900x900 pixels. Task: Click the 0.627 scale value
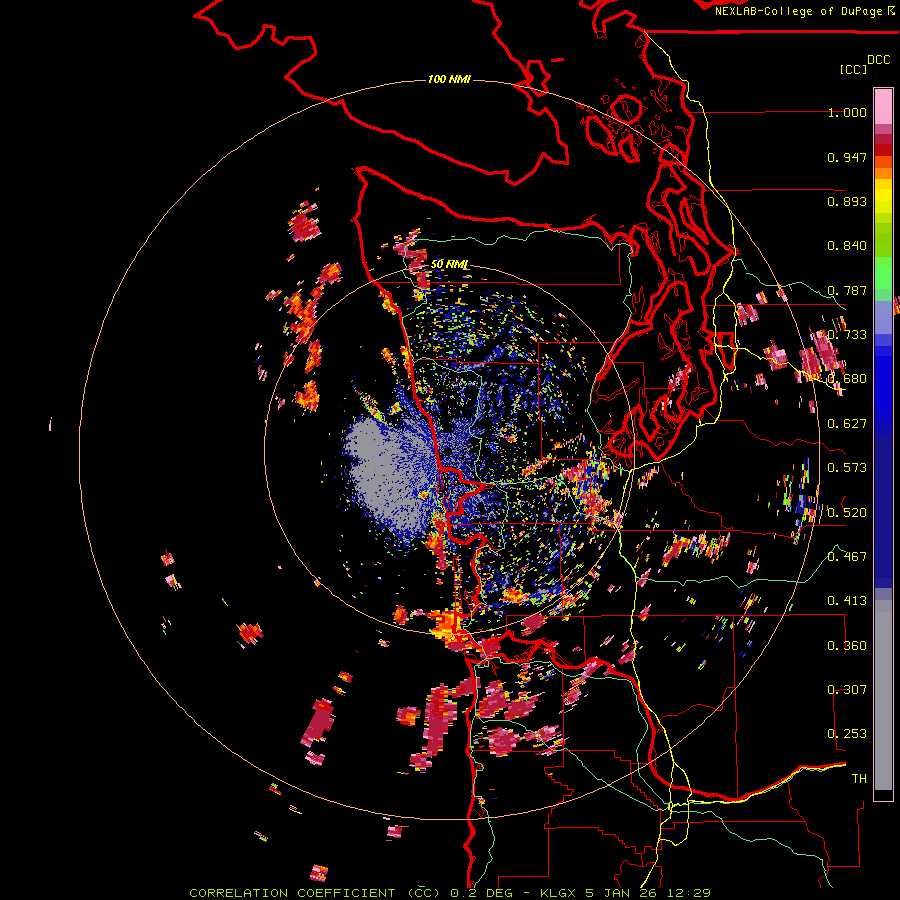(847, 424)
